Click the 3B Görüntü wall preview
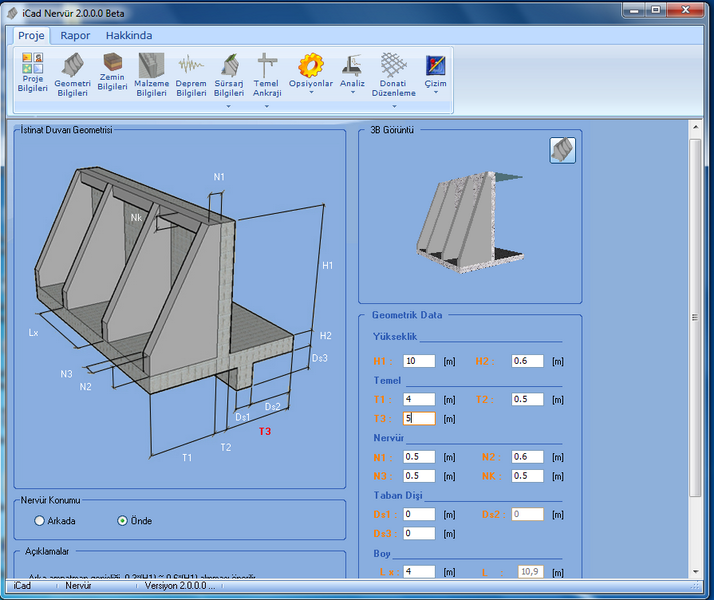Screen dimensions: 714x600 [470, 223]
